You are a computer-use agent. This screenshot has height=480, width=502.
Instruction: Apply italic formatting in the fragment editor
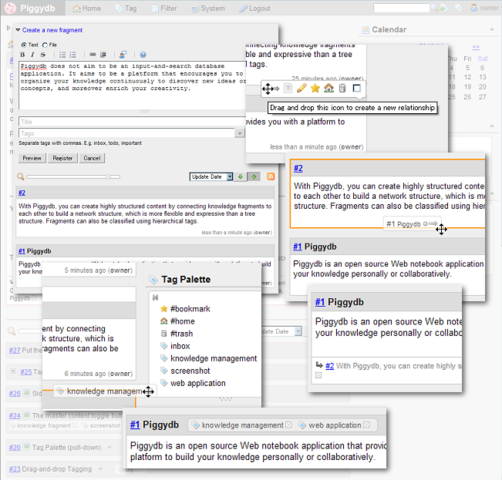tap(32, 55)
